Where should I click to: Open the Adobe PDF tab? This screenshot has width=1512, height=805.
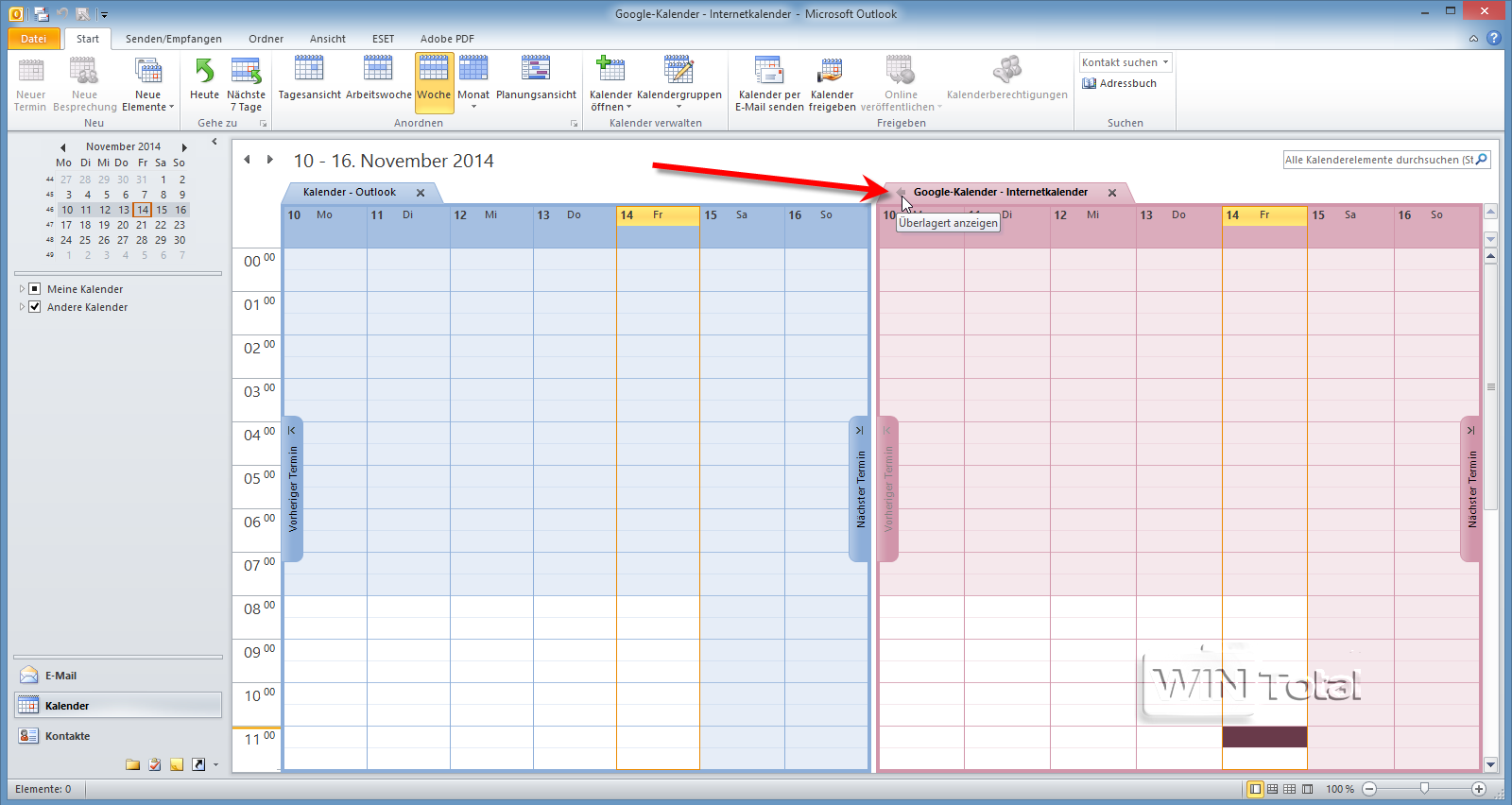pyautogui.click(x=447, y=39)
